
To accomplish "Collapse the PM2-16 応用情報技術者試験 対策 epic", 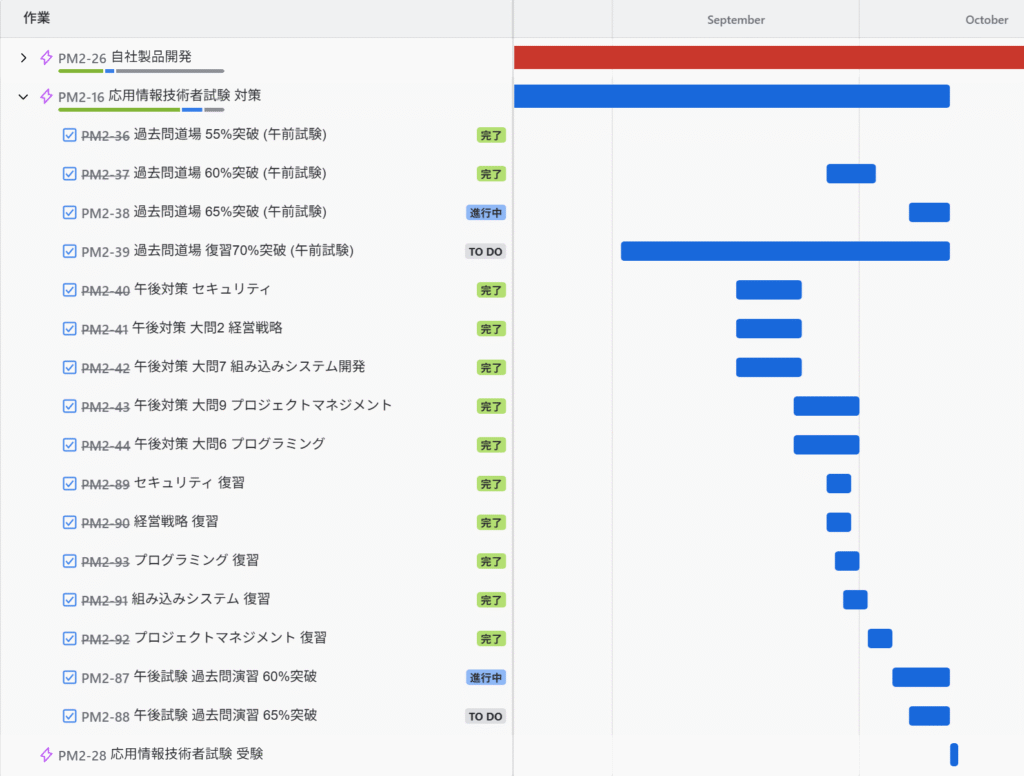I will click(x=24, y=97).
